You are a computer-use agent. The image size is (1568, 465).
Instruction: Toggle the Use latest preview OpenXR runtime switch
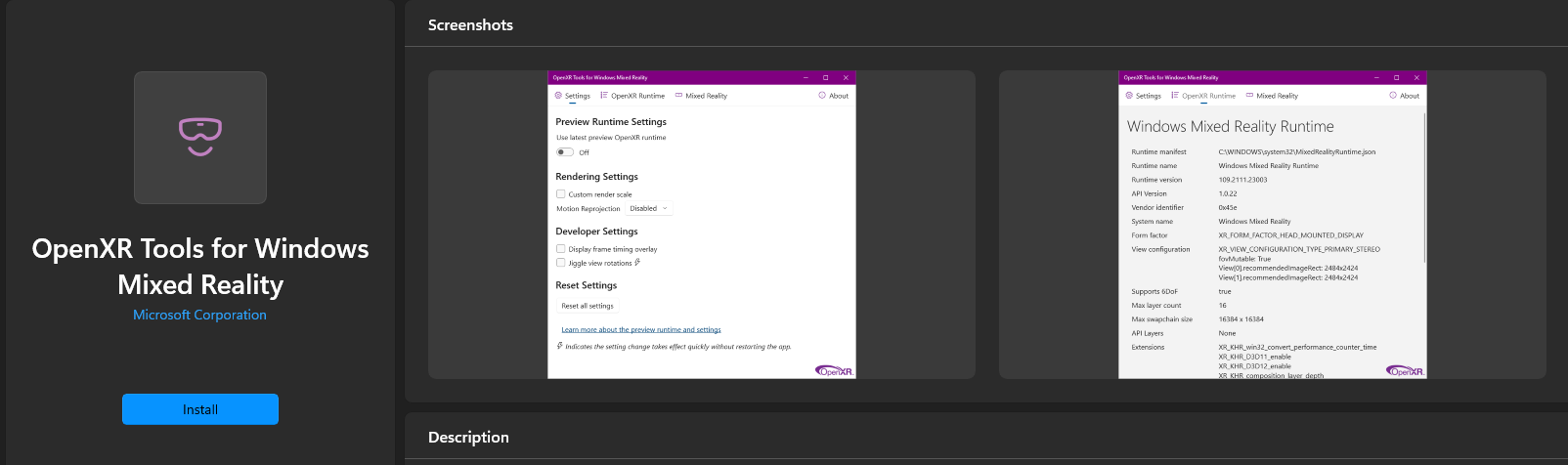(565, 152)
